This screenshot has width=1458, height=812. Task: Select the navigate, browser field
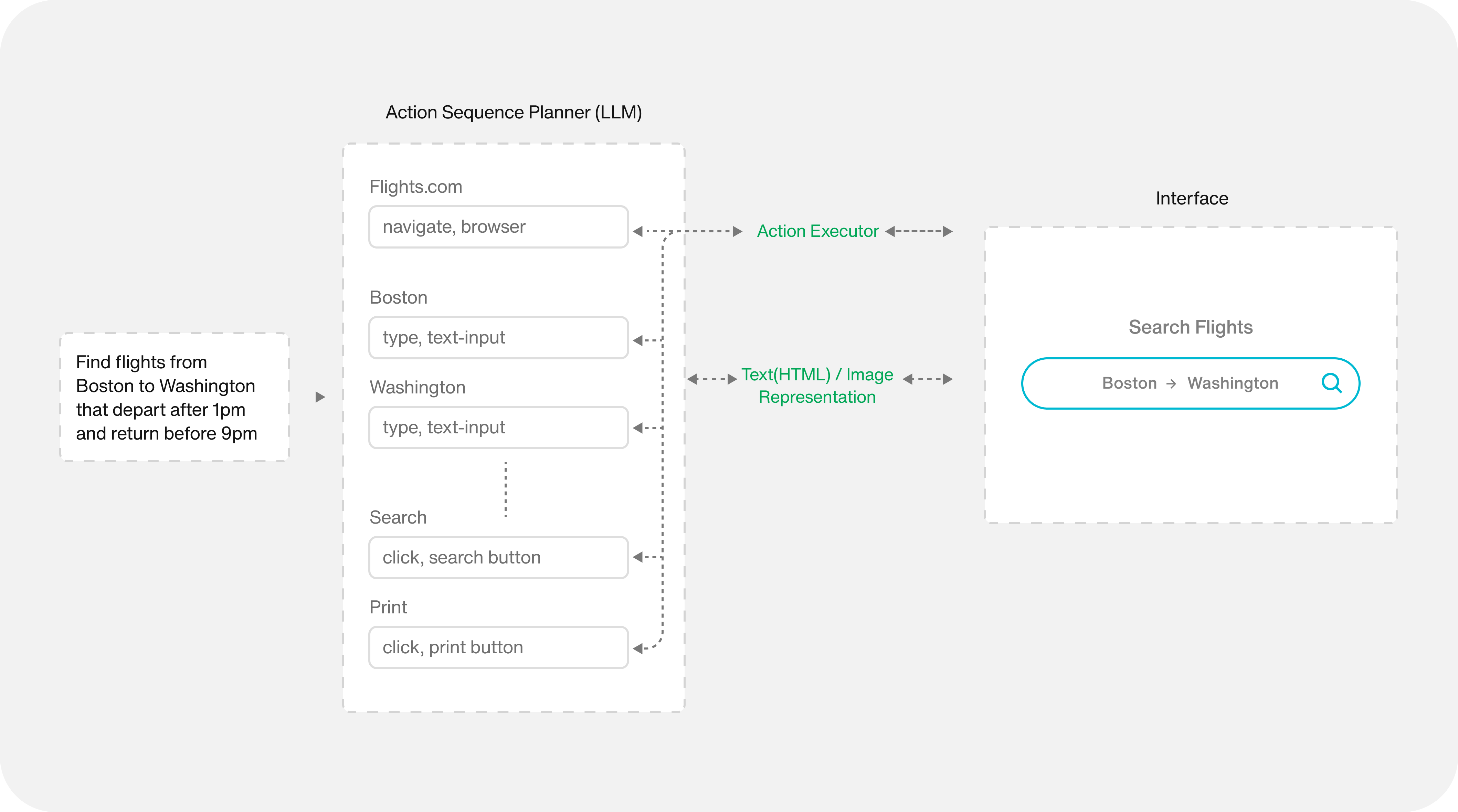498,227
